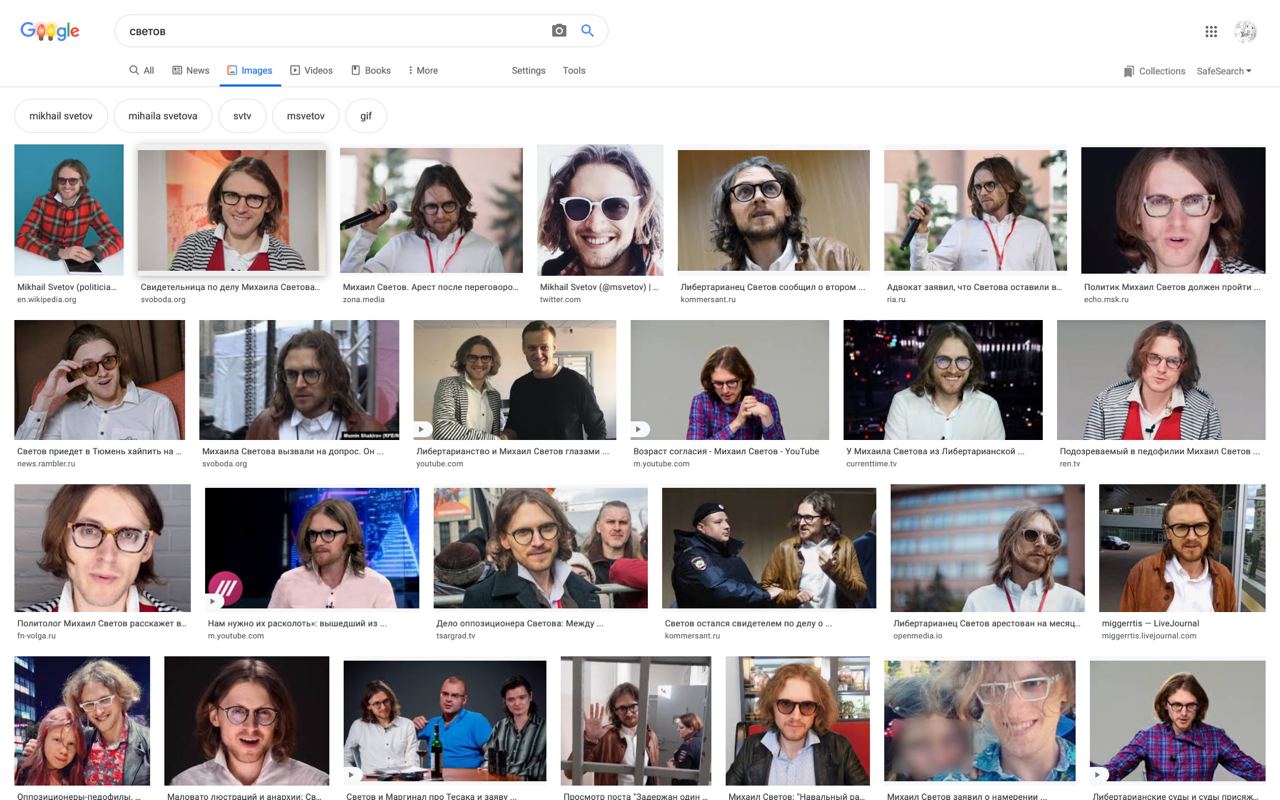
Task: Click the play badge on Возраст согласия thumbnail
Action: [639, 429]
